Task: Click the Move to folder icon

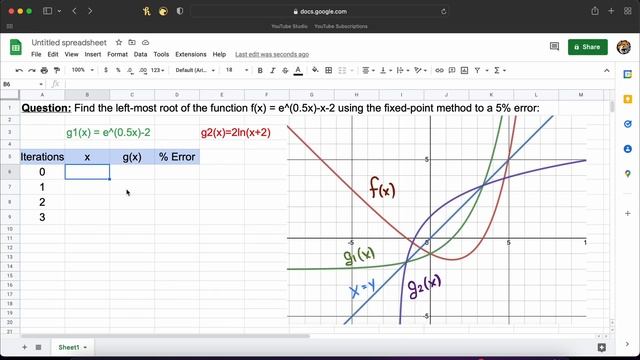Action: (x=132, y=42)
